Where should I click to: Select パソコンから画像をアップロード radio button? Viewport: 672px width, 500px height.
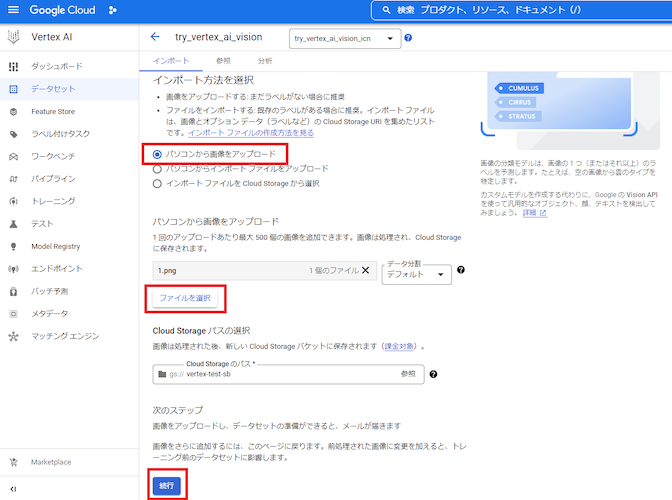(x=157, y=154)
